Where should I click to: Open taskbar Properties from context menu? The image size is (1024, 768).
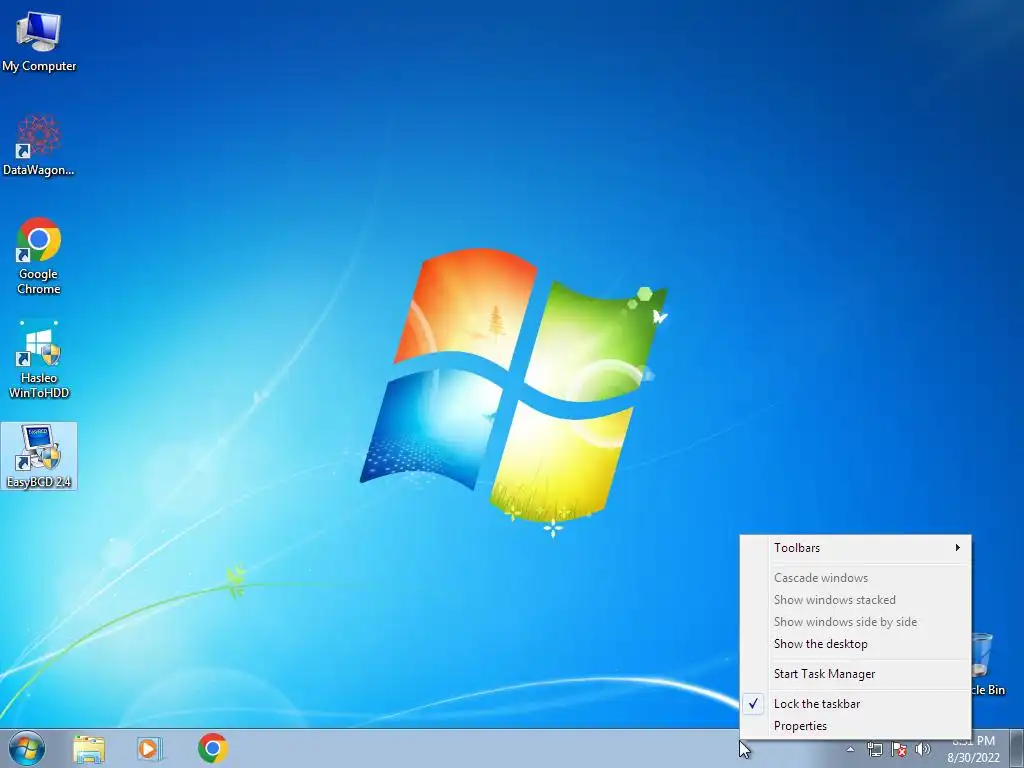click(x=856, y=726)
